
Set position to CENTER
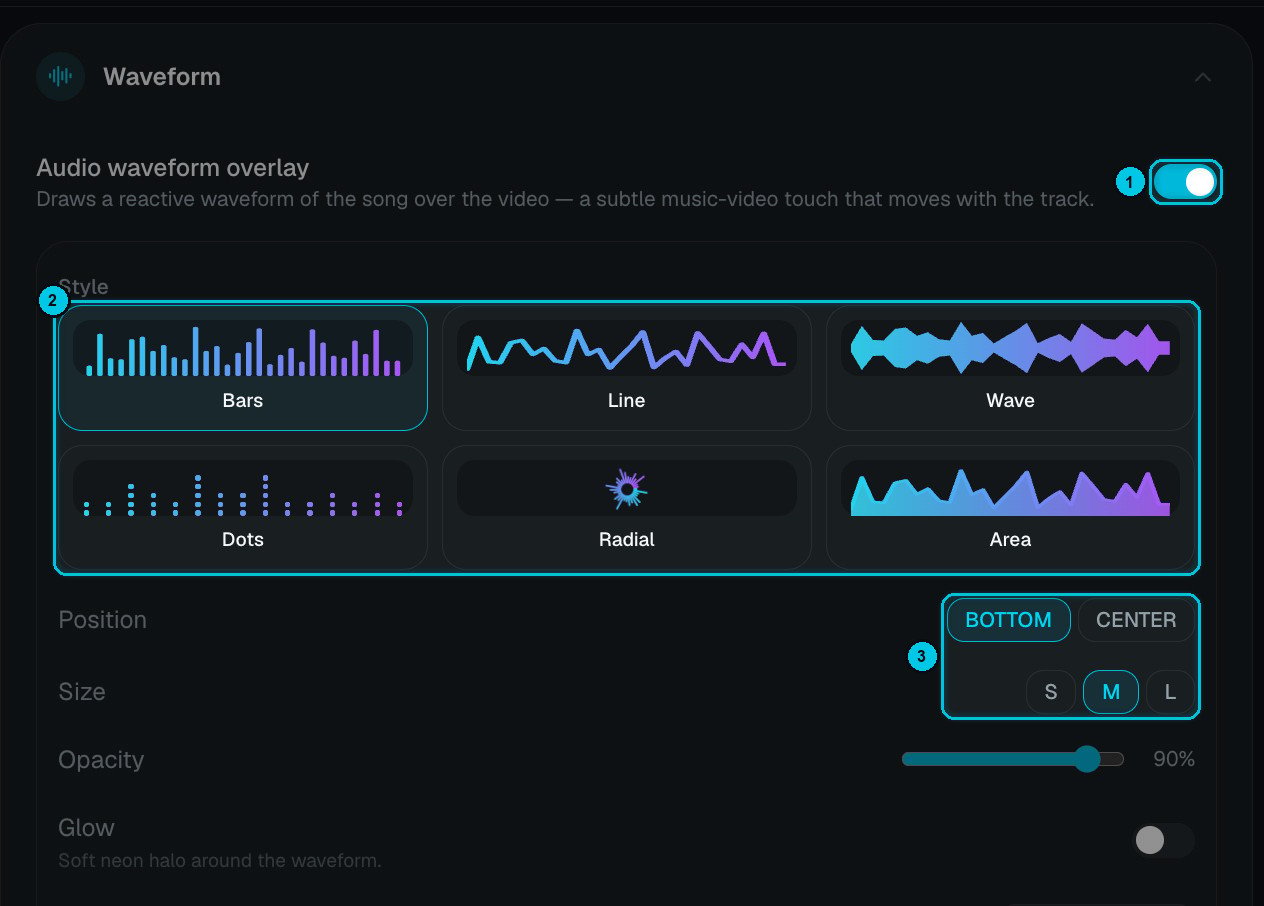point(1136,620)
